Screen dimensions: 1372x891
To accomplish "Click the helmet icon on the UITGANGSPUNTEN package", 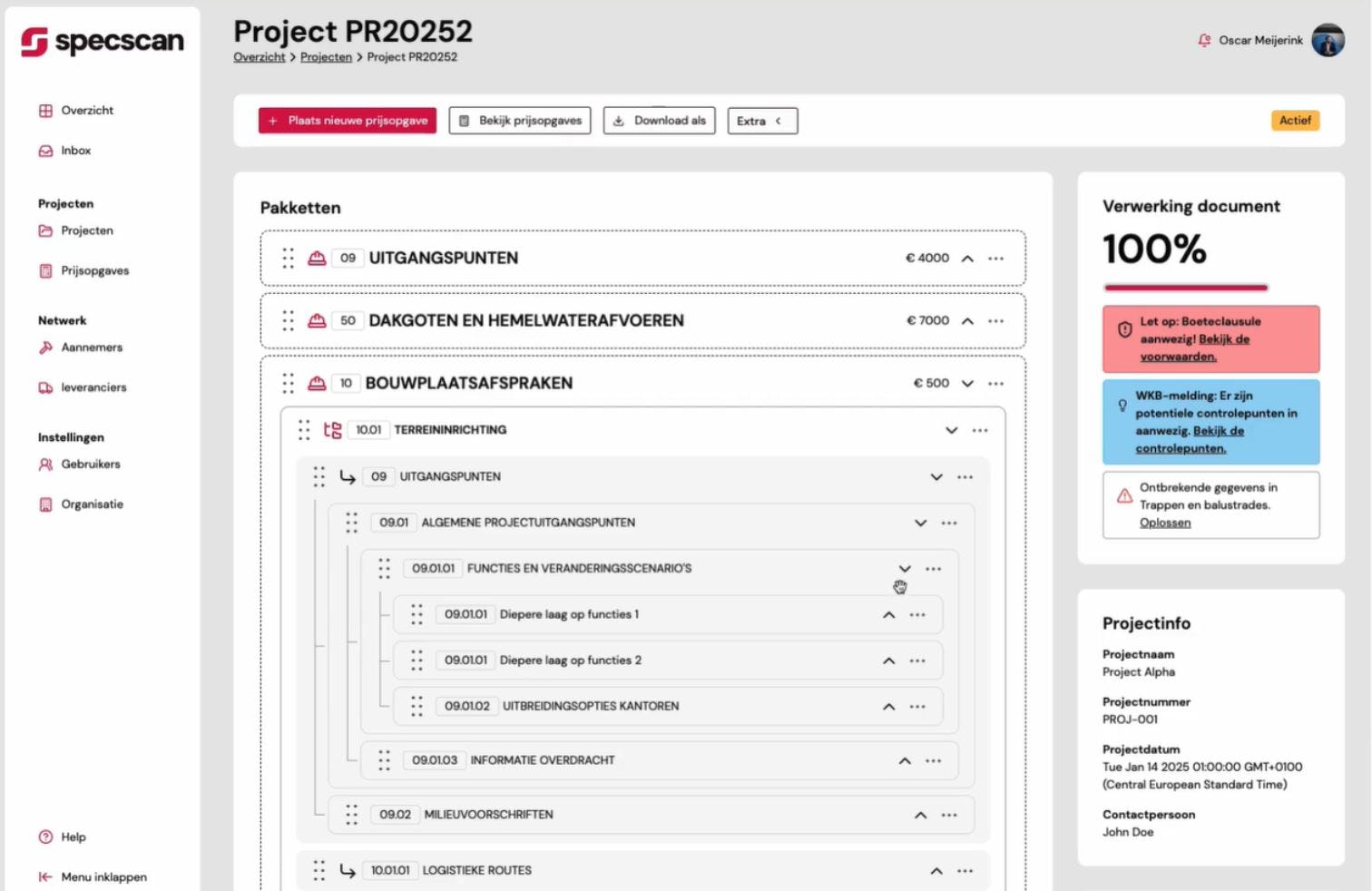I will (317, 259).
